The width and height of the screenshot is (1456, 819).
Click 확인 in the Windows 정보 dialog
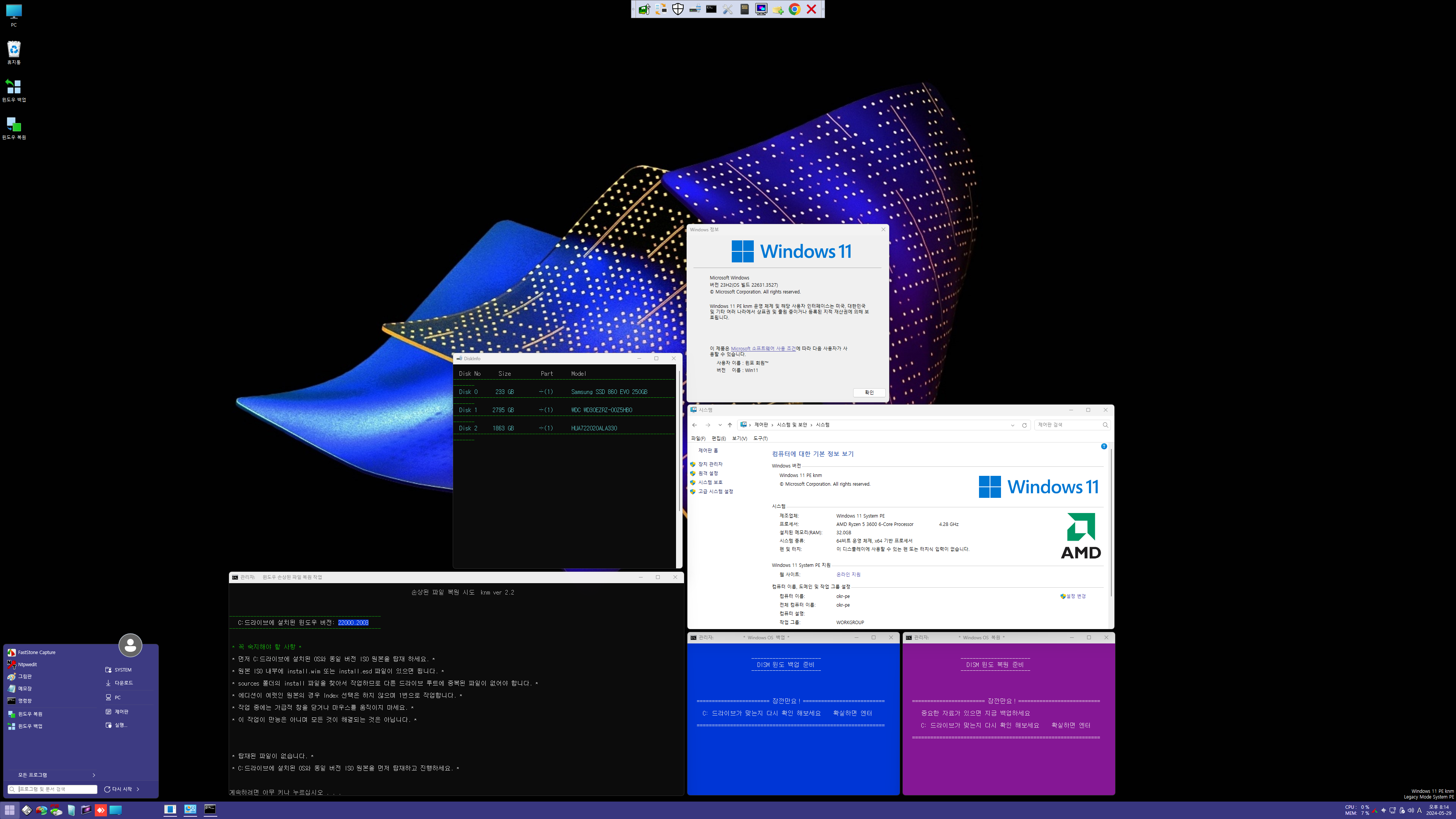pyautogui.click(x=869, y=392)
